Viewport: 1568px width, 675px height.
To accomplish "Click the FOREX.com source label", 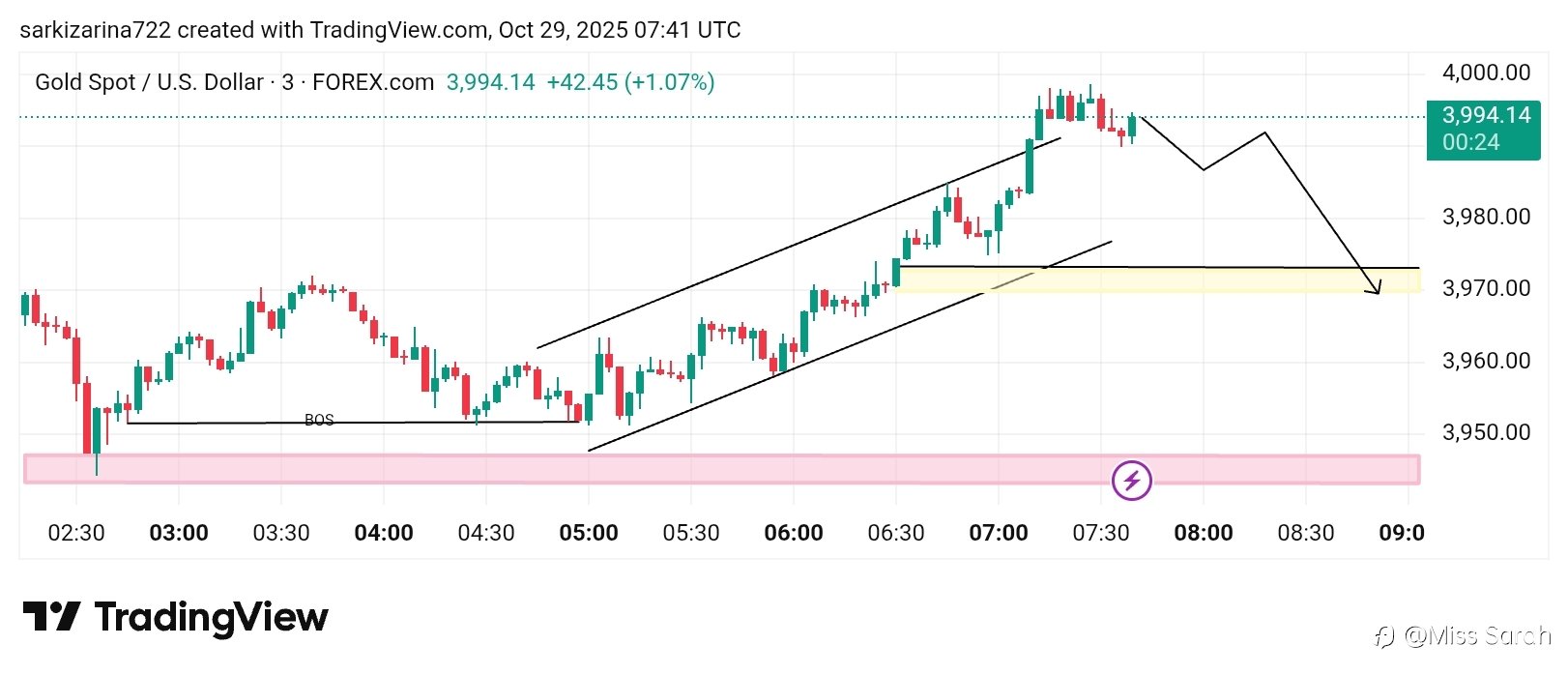I will pos(373,82).
